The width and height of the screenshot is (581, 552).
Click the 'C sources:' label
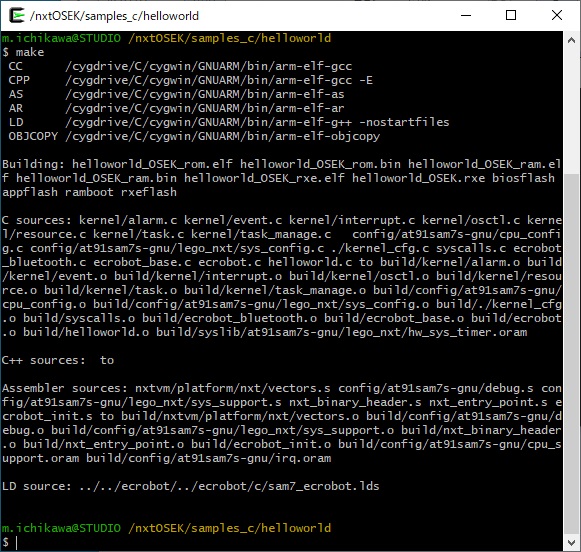pos(37,220)
